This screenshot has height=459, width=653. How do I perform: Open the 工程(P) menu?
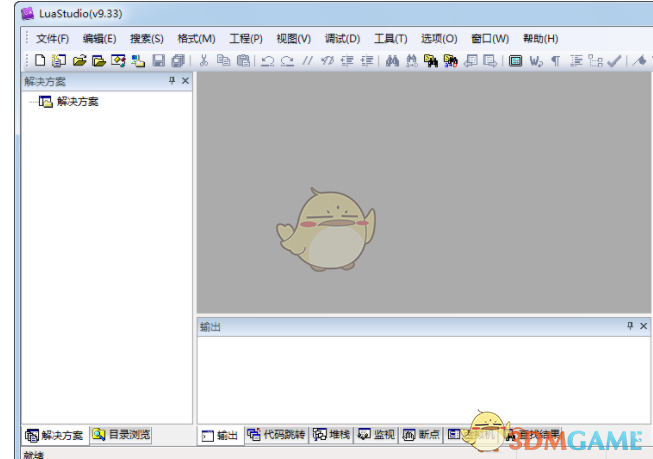(x=246, y=39)
